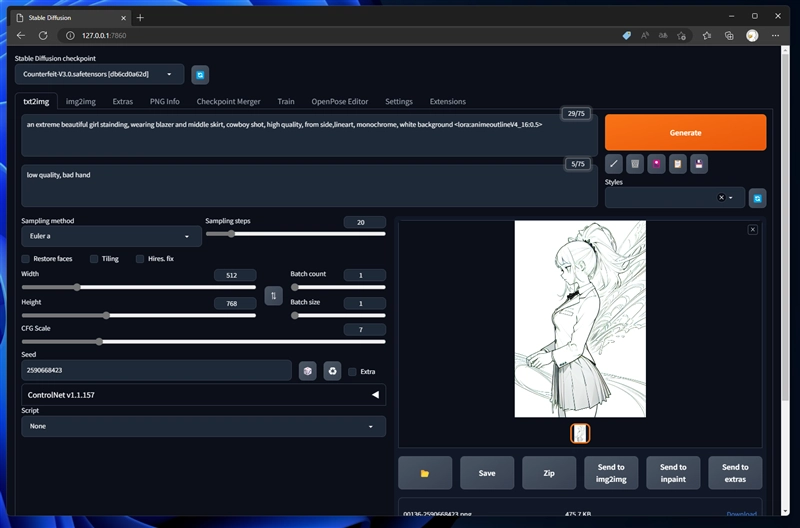Open the Extensions tab
This screenshot has width=800, height=528.
[447, 102]
